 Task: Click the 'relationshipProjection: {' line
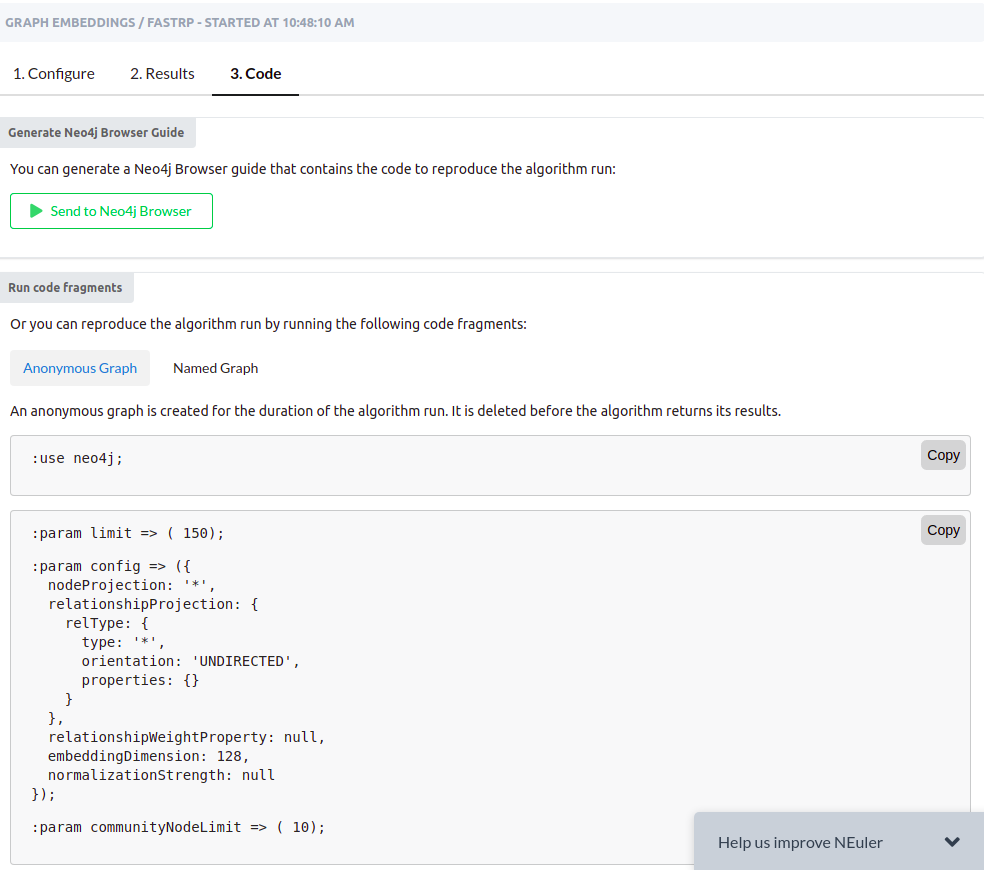pyautogui.click(x=153, y=604)
